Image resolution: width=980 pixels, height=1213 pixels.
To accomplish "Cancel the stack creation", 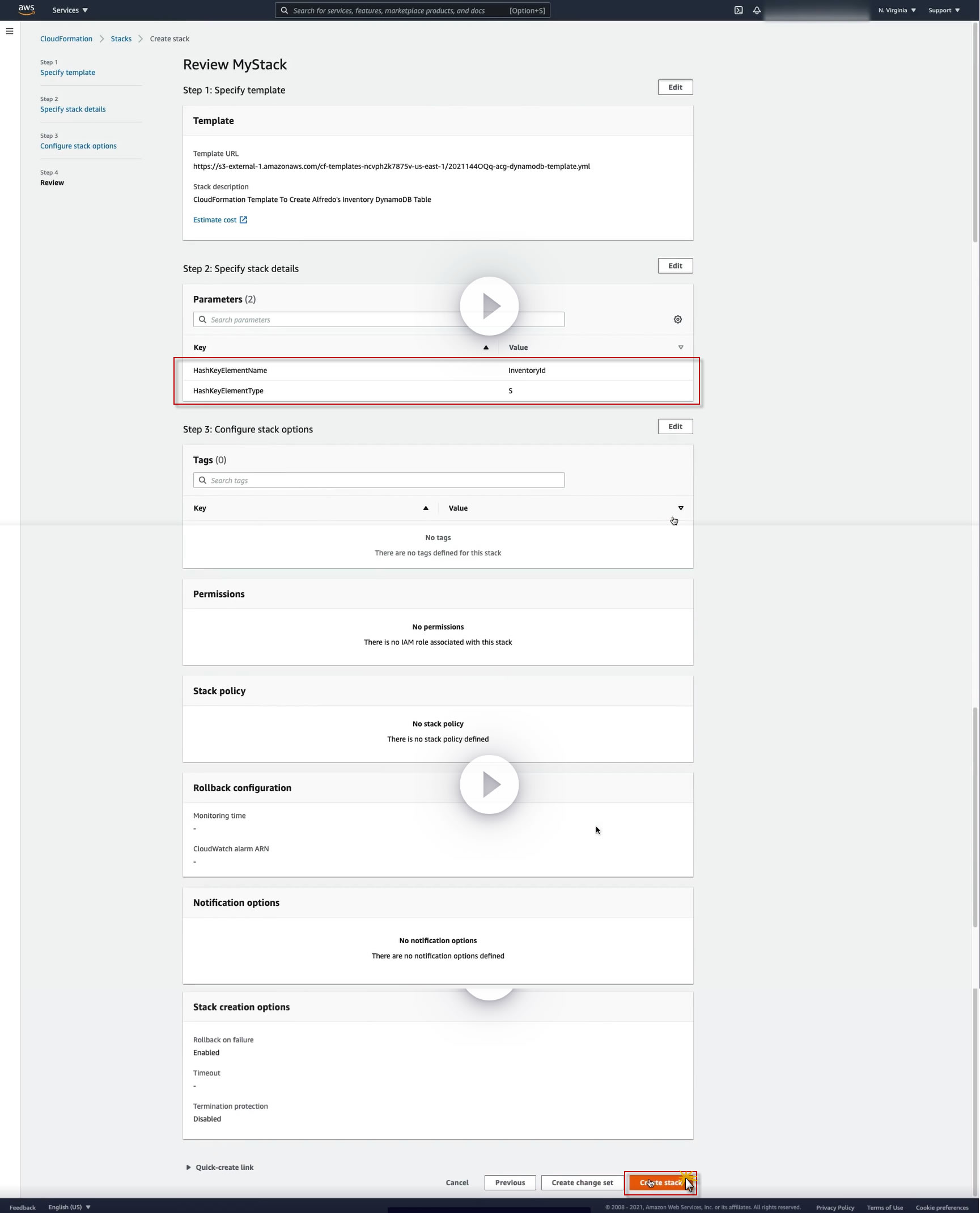I will click(x=457, y=1182).
